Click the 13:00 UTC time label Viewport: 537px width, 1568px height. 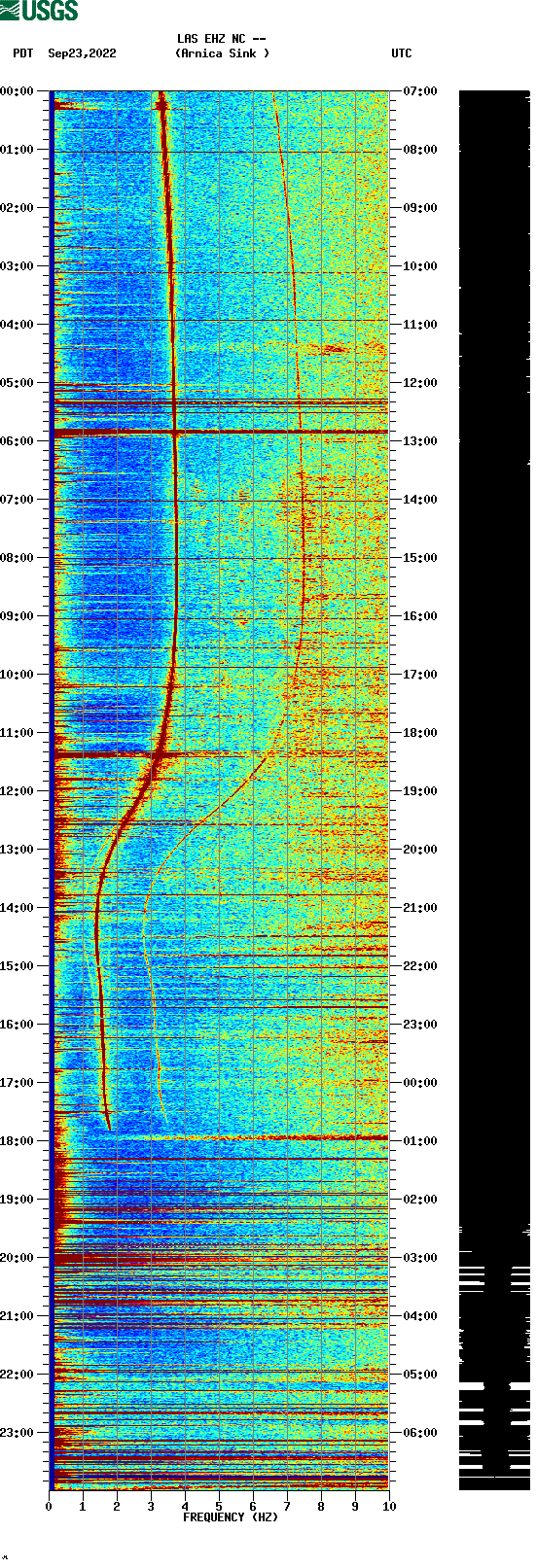(420, 441)
